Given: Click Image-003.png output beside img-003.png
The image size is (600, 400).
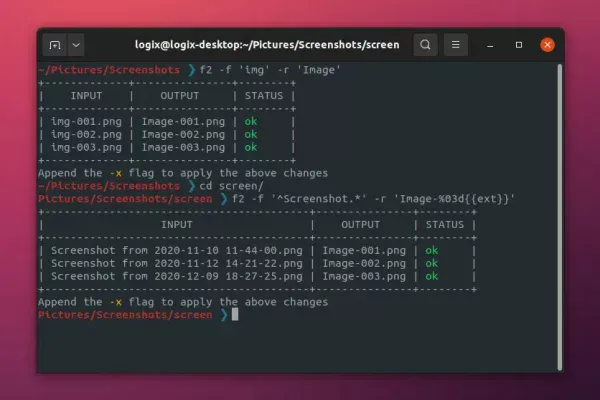Looking at the screenshot, I should tap(183, 148).
